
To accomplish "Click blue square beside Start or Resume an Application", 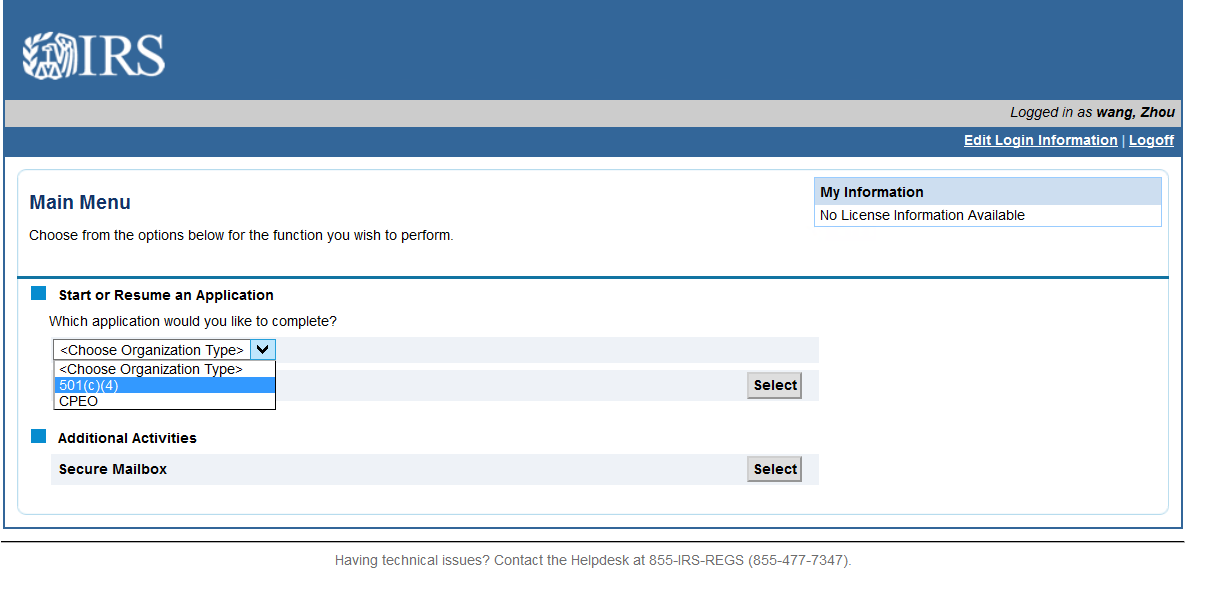I will pos(39,294).
